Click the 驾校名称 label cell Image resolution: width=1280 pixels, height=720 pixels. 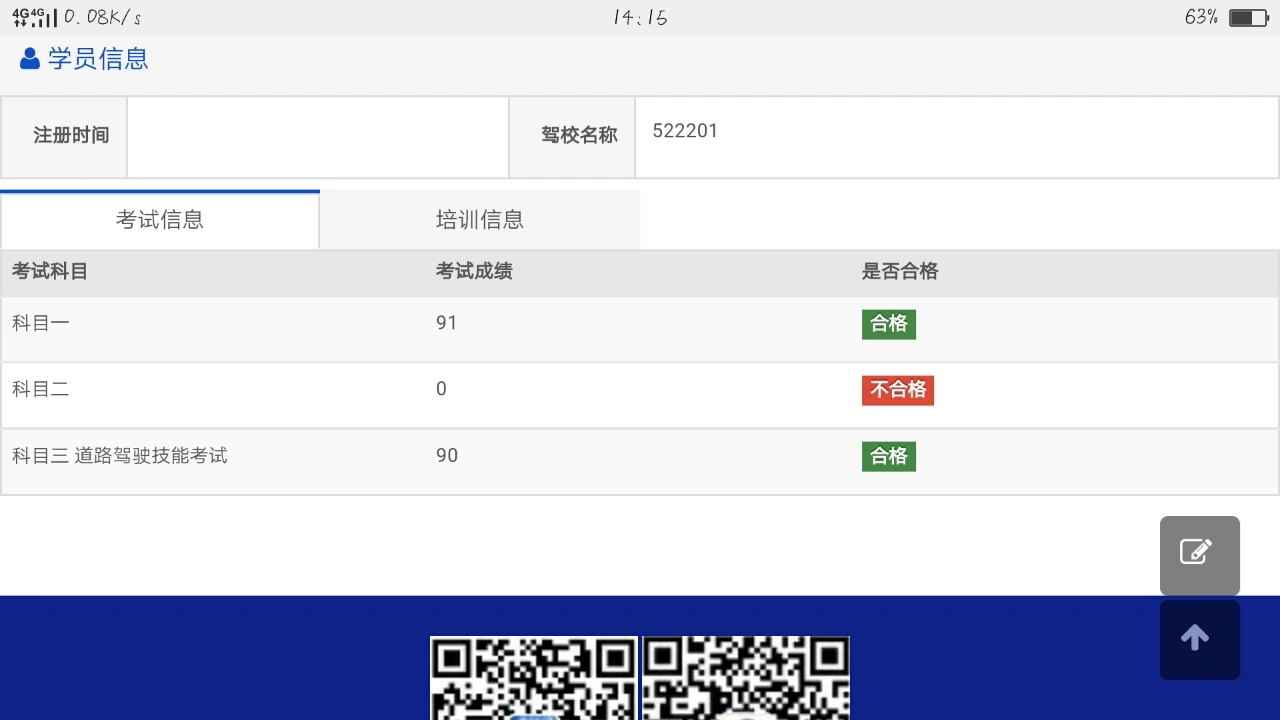click(572, 137)
